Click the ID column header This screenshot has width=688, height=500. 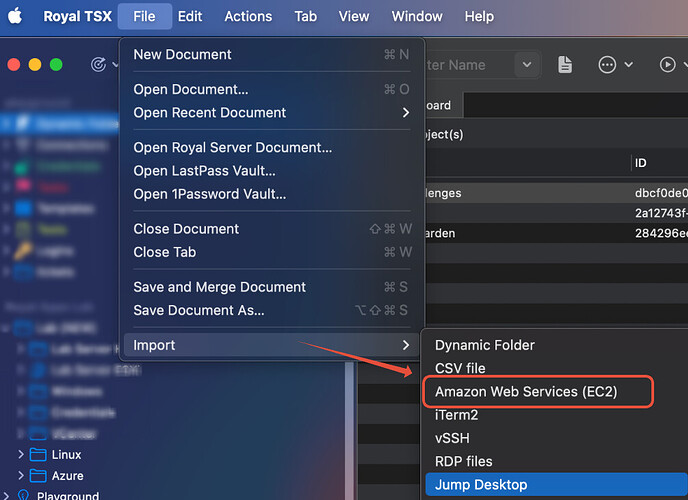pyautogui.click(x=641, y=163)
